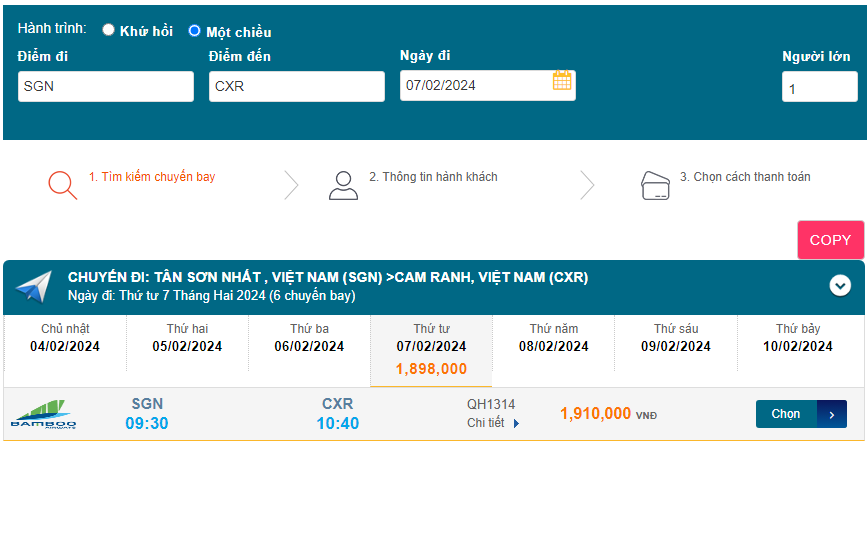Click the magnifier flight search step icon
The image size is (867, 534).
pos(62,185)
